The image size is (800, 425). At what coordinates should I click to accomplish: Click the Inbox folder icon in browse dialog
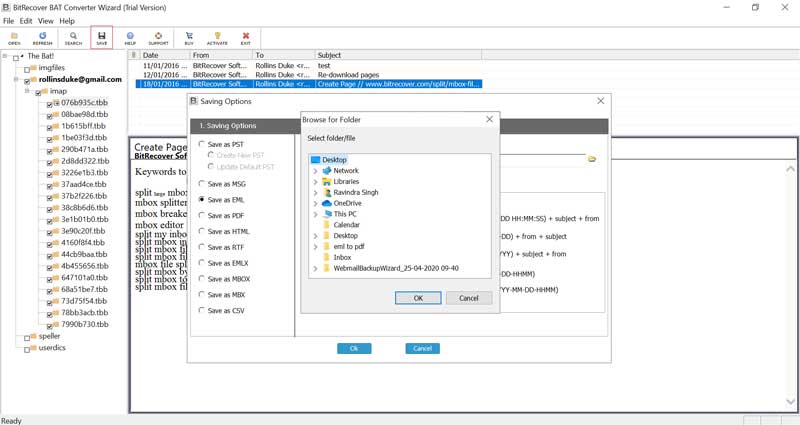327,257
